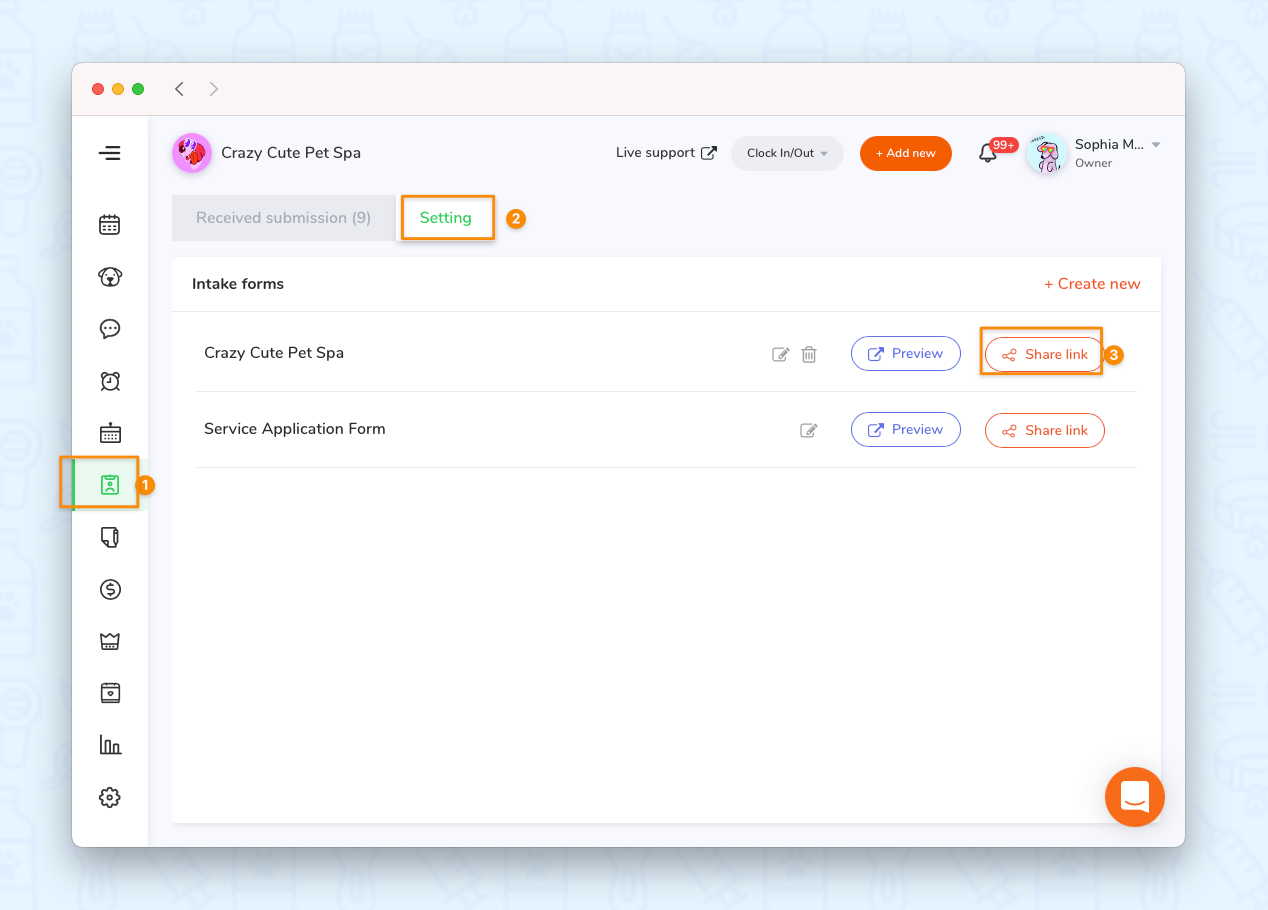
Task: Click the Intake forms heading
Action: coord(238,284)
